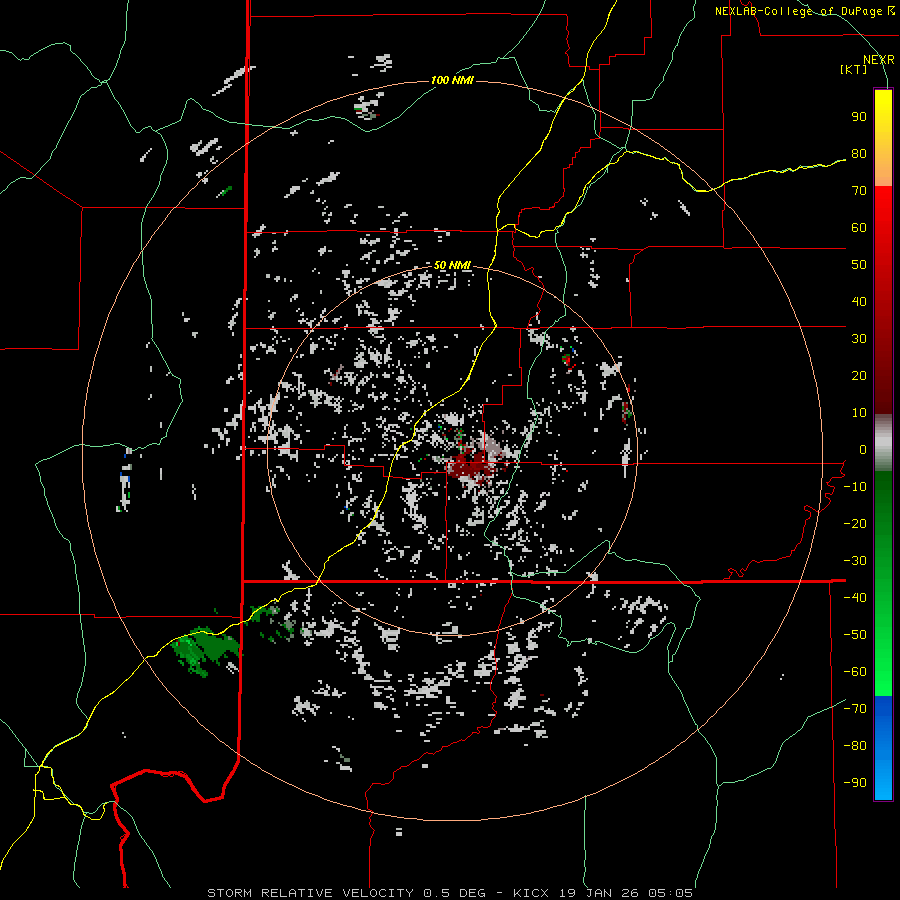Select the [KT] units label
The image size is (900, 900).
pyautogui.click(x=853, y=69)
